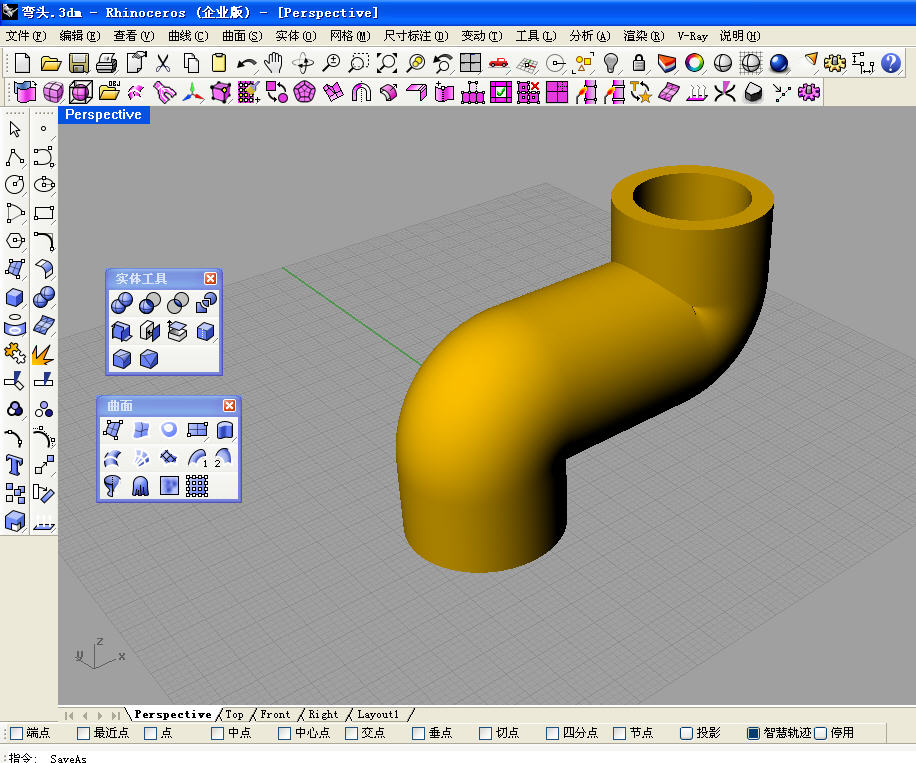The width and height of the screenshot is (916, 763).
Task: Toggle the 交点 osnap checkbox
Action: tap(352, 733)
